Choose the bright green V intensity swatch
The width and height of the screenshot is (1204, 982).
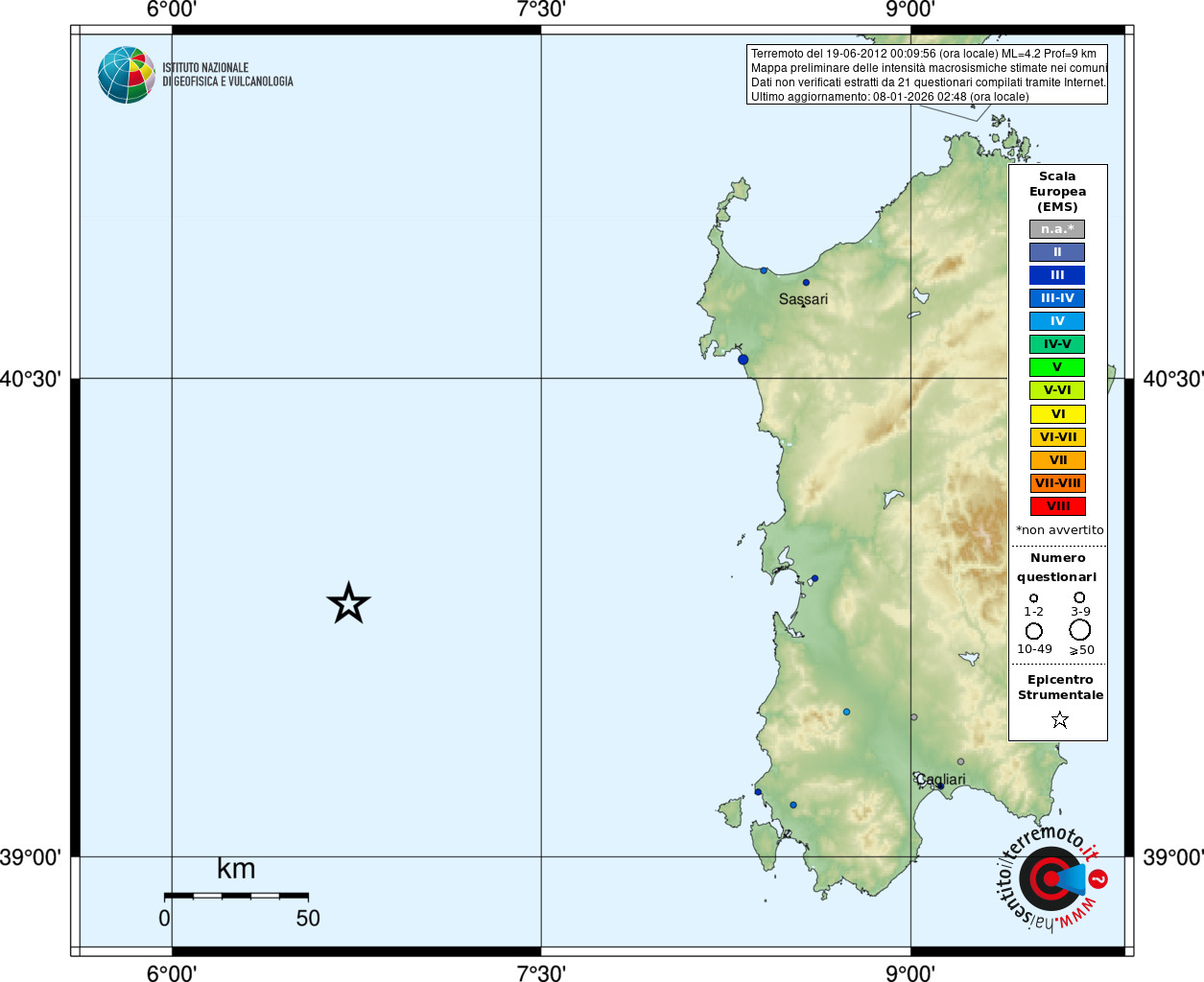click(x=1057, y=367)
